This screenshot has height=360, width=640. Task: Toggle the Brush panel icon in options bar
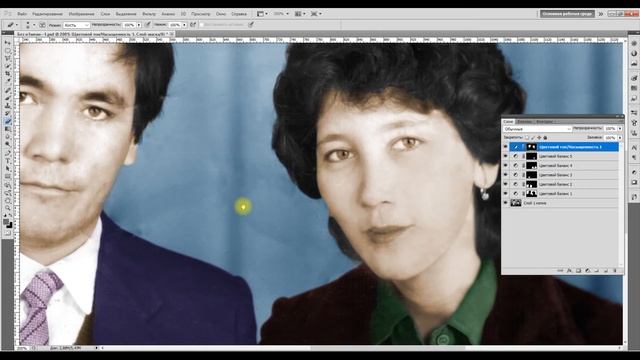tap(42, 25)
